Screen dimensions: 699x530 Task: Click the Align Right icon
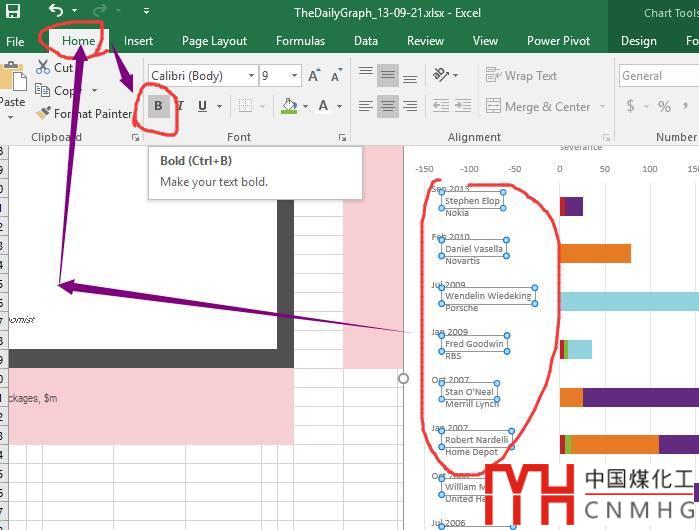tap(410, 106)
